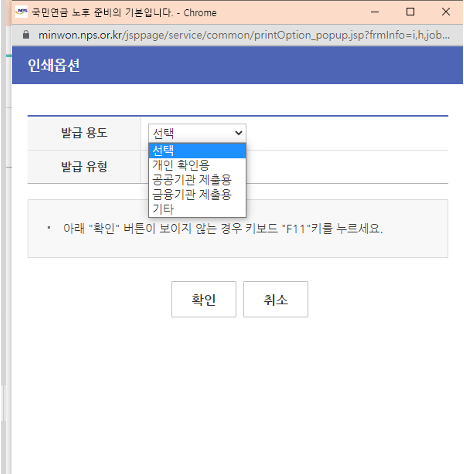Choose 공공기관 제출용 option

(x=197, y=180)
